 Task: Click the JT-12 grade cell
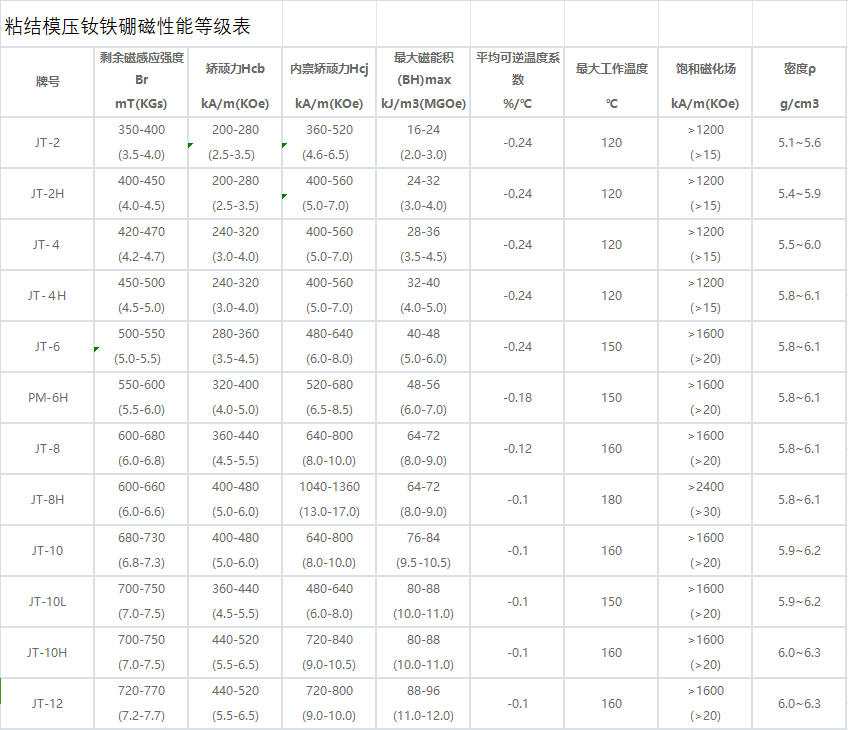[48, 704]
